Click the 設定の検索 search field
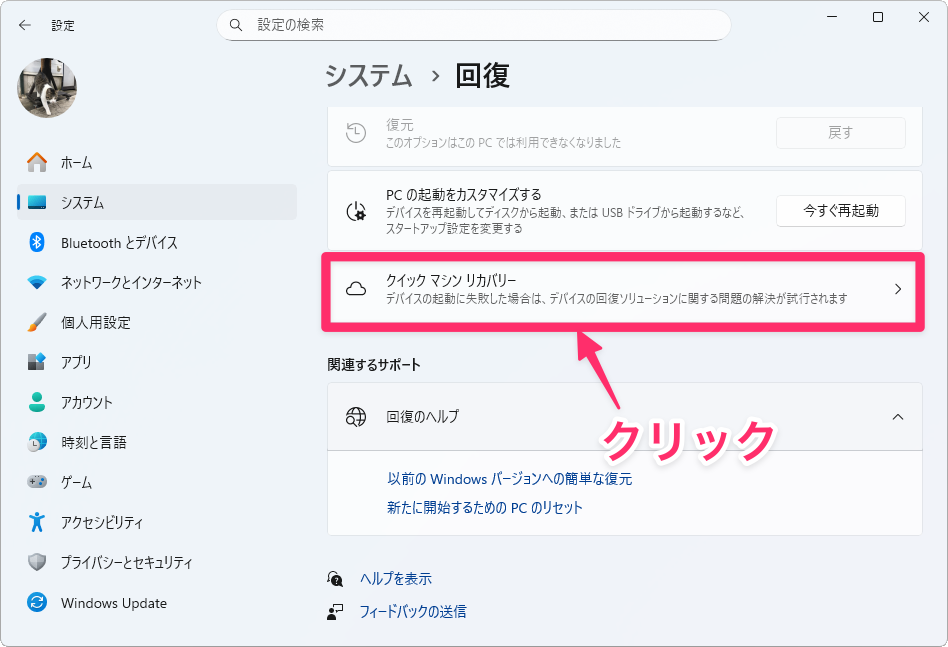 [x=473, y=25]
